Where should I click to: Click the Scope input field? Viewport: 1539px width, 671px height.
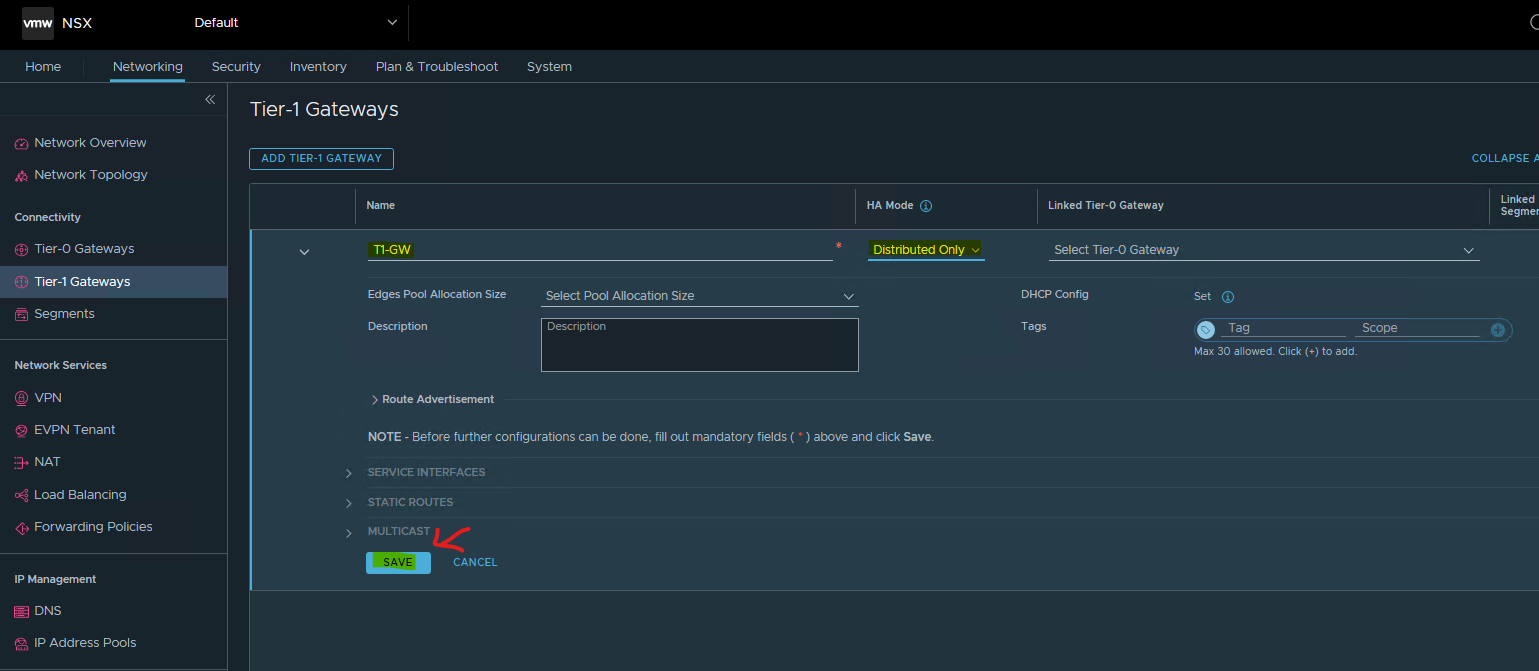tap(1418, 328)
